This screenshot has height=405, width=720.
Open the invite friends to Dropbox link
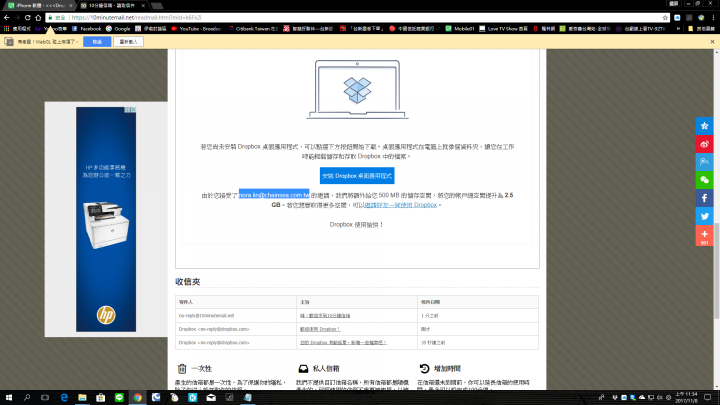point(400,205)
